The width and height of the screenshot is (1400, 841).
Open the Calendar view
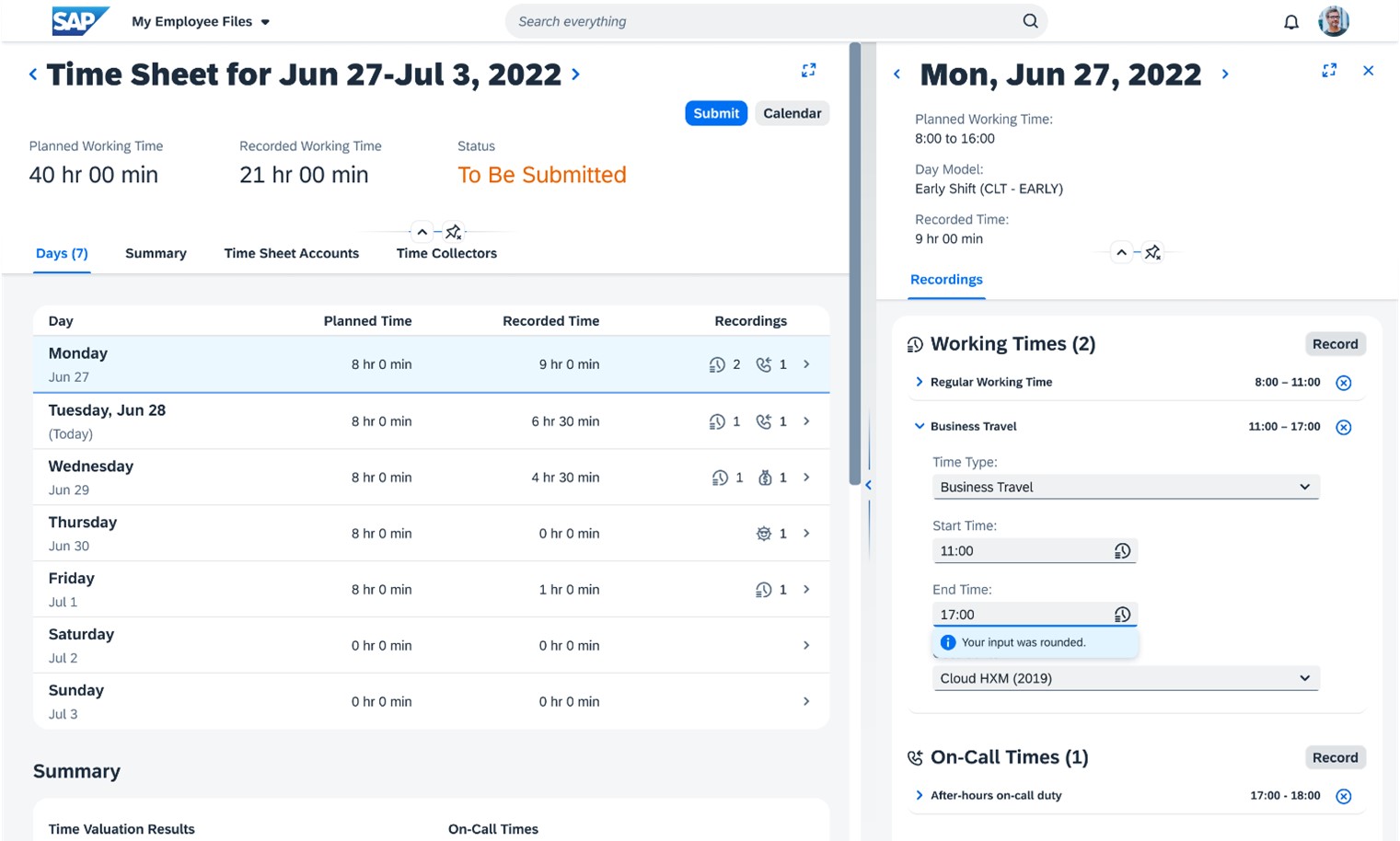click(792, 113)
